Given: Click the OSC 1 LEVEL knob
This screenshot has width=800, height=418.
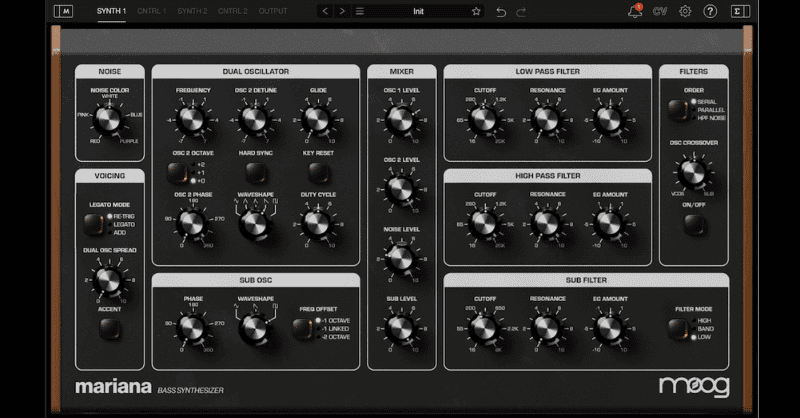Looking at the screenshot, I should (401, 120).
